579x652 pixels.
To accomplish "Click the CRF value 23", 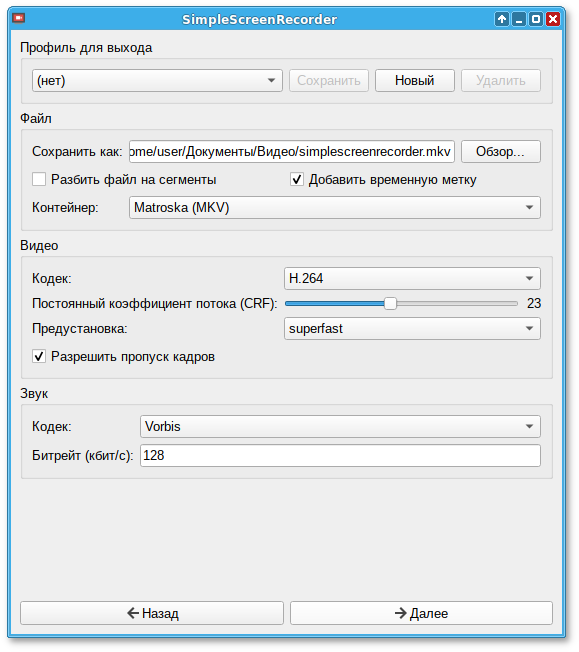I will [534, 304].
